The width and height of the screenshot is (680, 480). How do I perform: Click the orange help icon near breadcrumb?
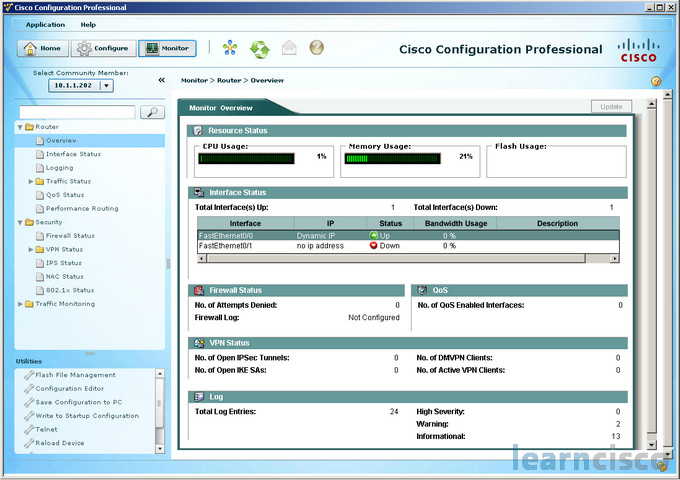(x=656, y=81)
